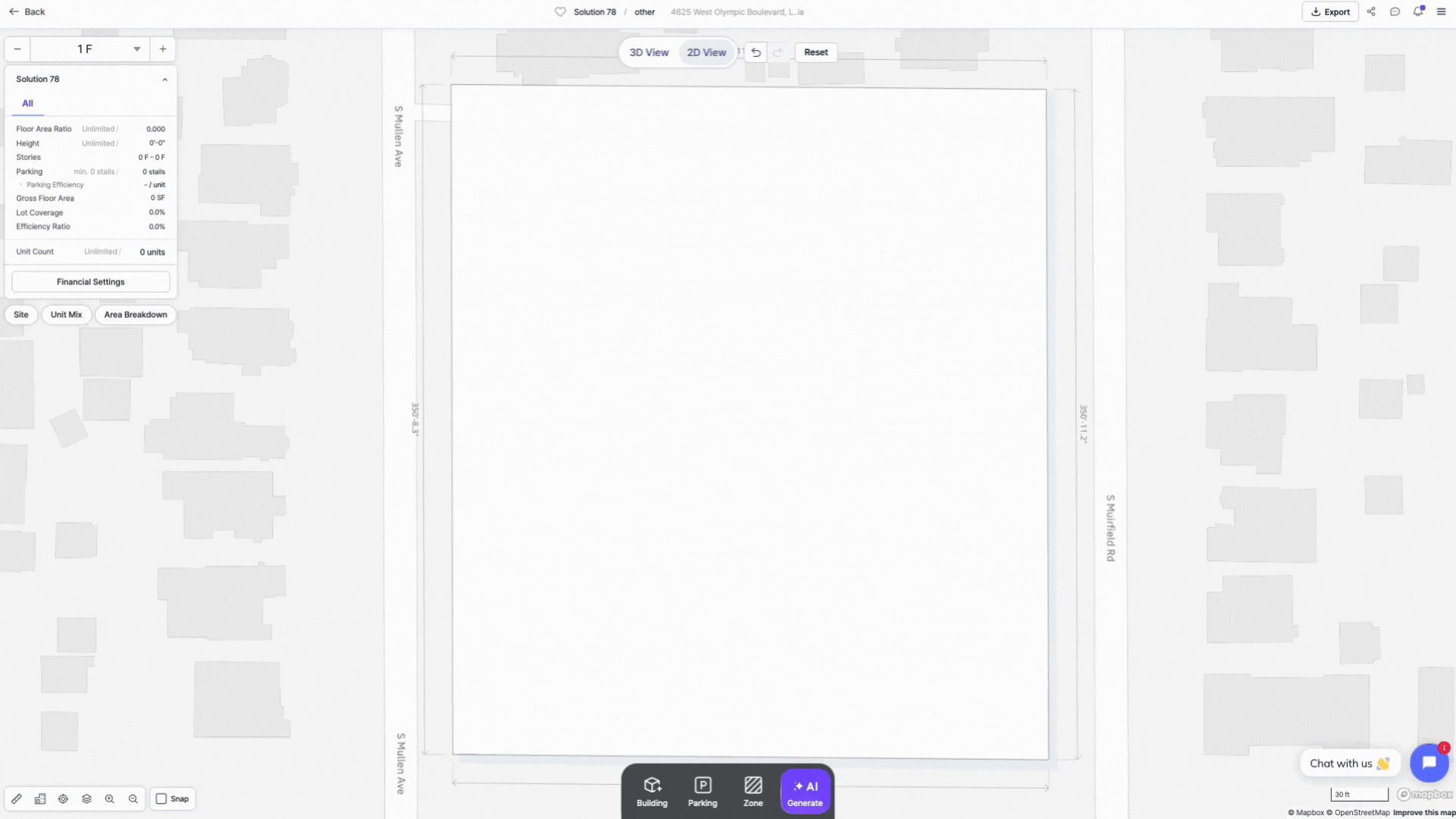This screenshot has height=819, width=1456.
Task: Favorite Solution 78 with heart icon
Action: click(560, 12)
